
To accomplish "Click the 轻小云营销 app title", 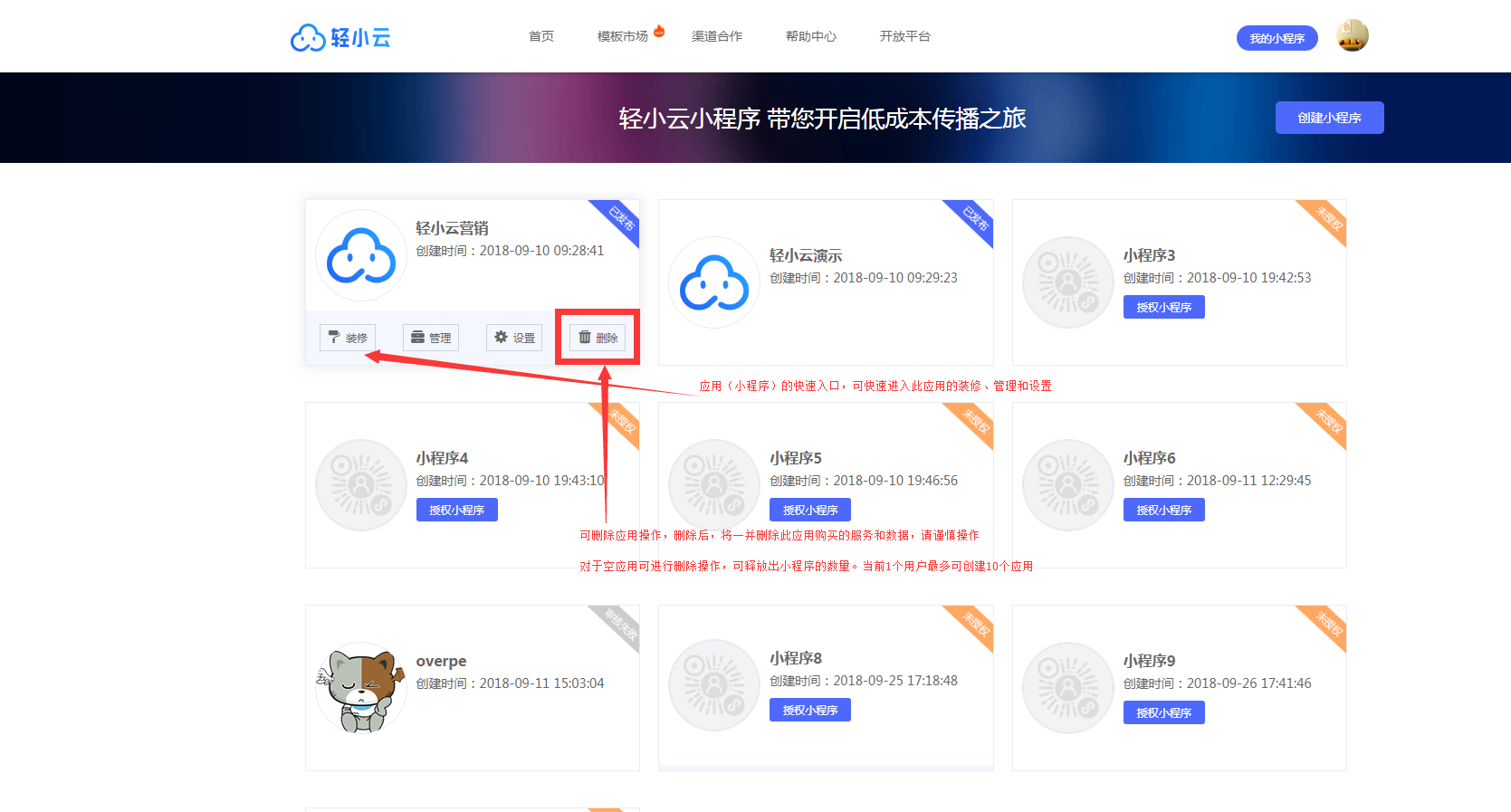I will pyautogui.click(x=453, y=228).
